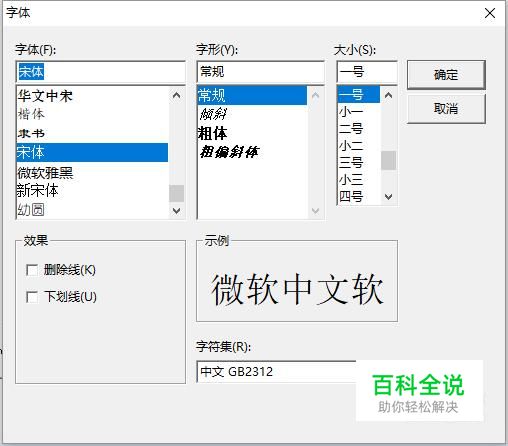The width and height of the screenshot is (508, 446).
Task: Click the style list scroll down arrow
Action: [x=315, y=210]
